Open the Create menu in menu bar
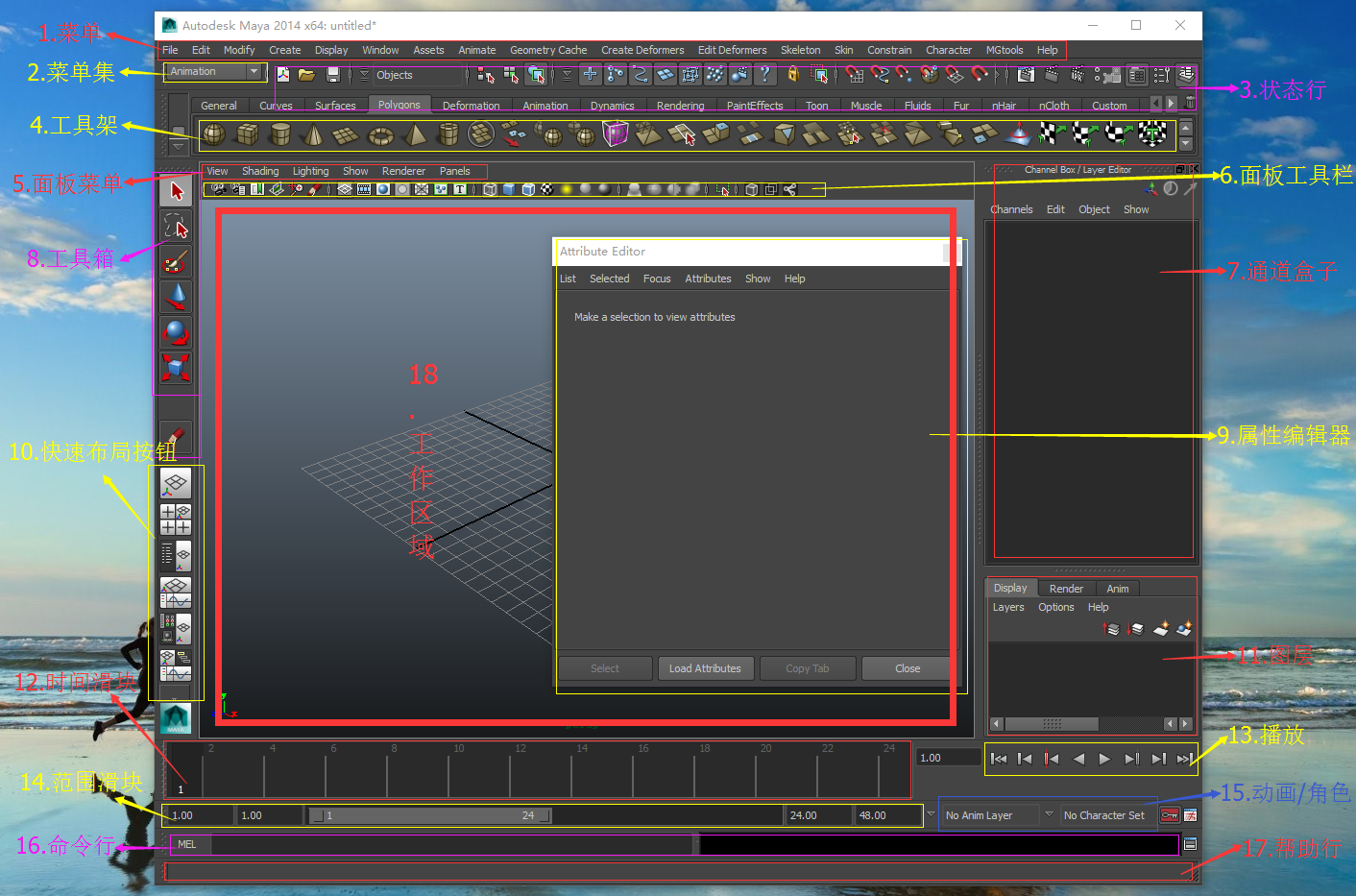This screenshot has height=896, width=1356. click(284, 50)
